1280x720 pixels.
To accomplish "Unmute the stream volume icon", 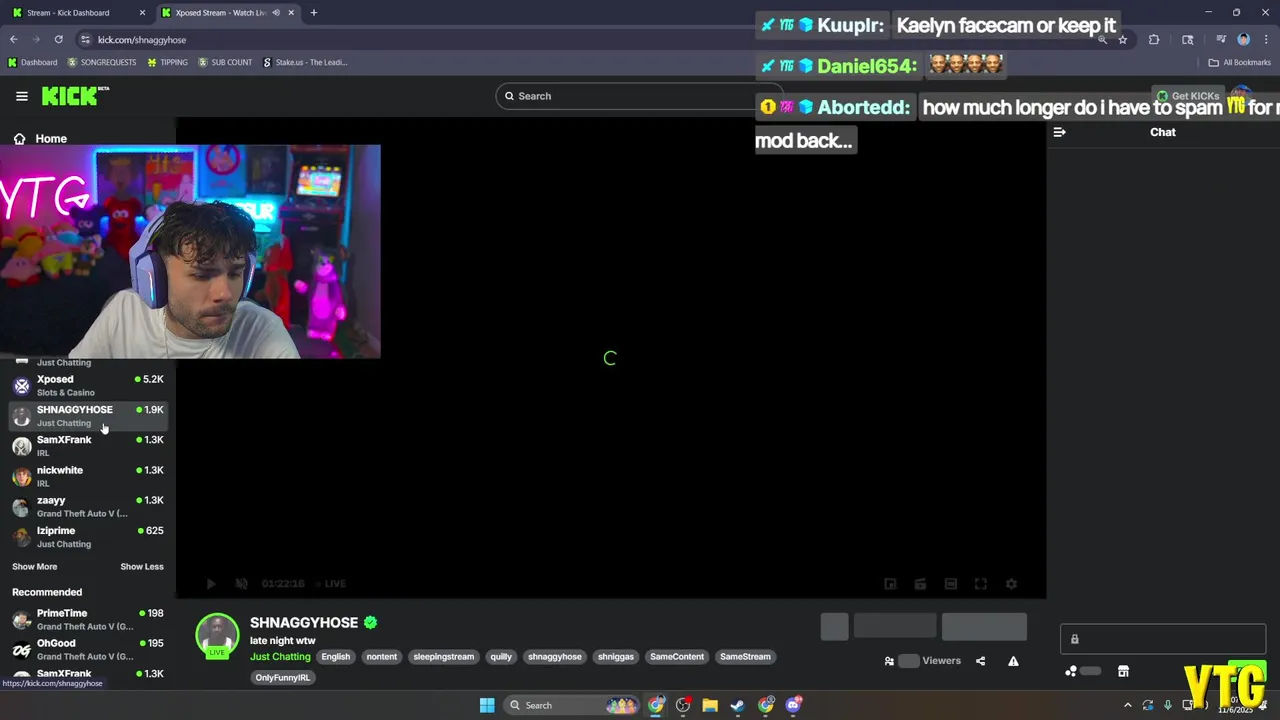I will [x=241, y=584].
